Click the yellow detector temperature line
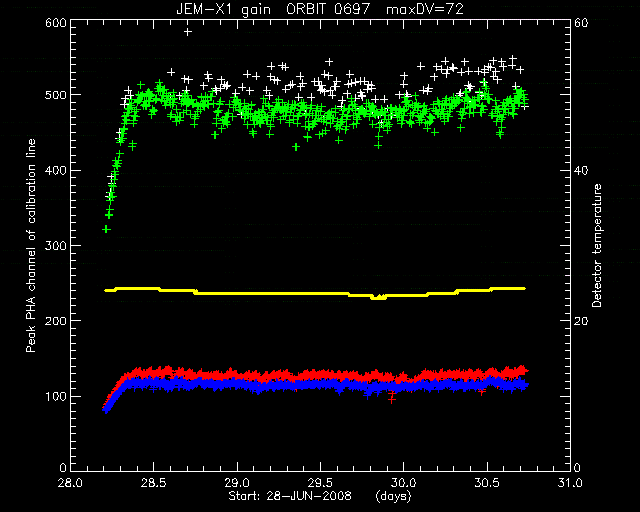The width and height of the screenshot is (640, 512). point(315,293)
